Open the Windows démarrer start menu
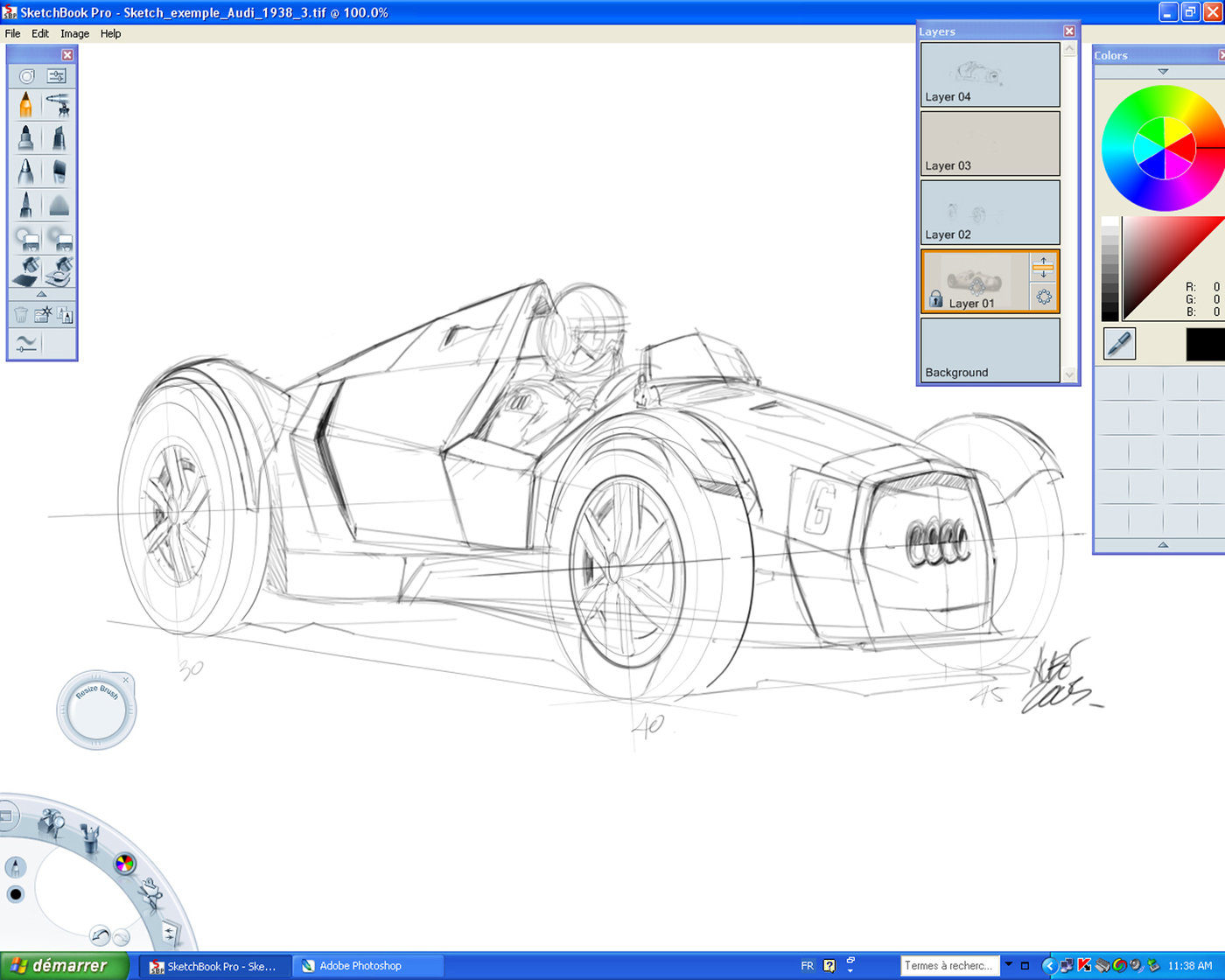Screen dimensions: 1225x980 65,966
